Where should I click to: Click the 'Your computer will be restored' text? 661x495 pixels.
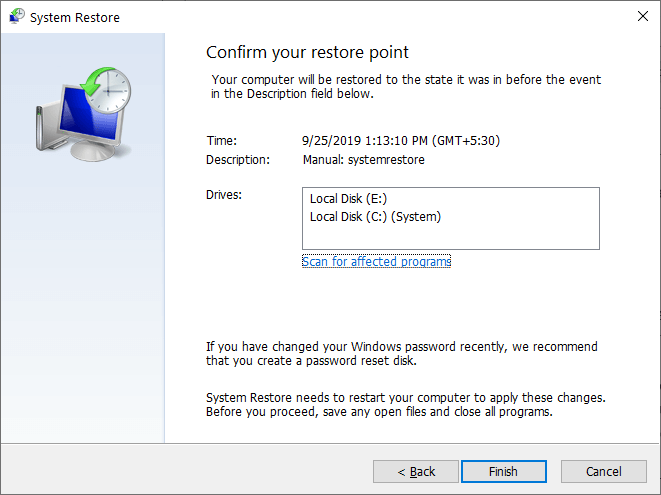click(x=406, y=87)
